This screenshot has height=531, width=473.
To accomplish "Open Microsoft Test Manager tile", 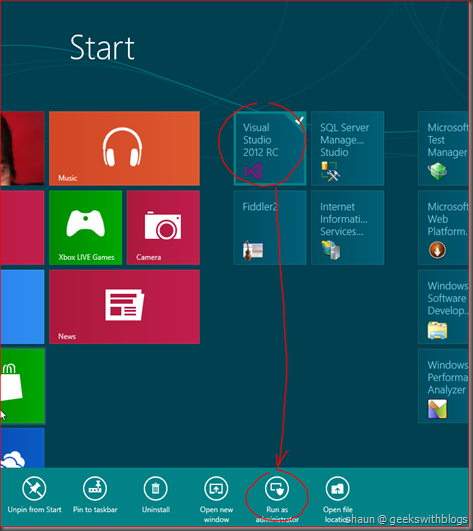I will click(x=444, y=148).
